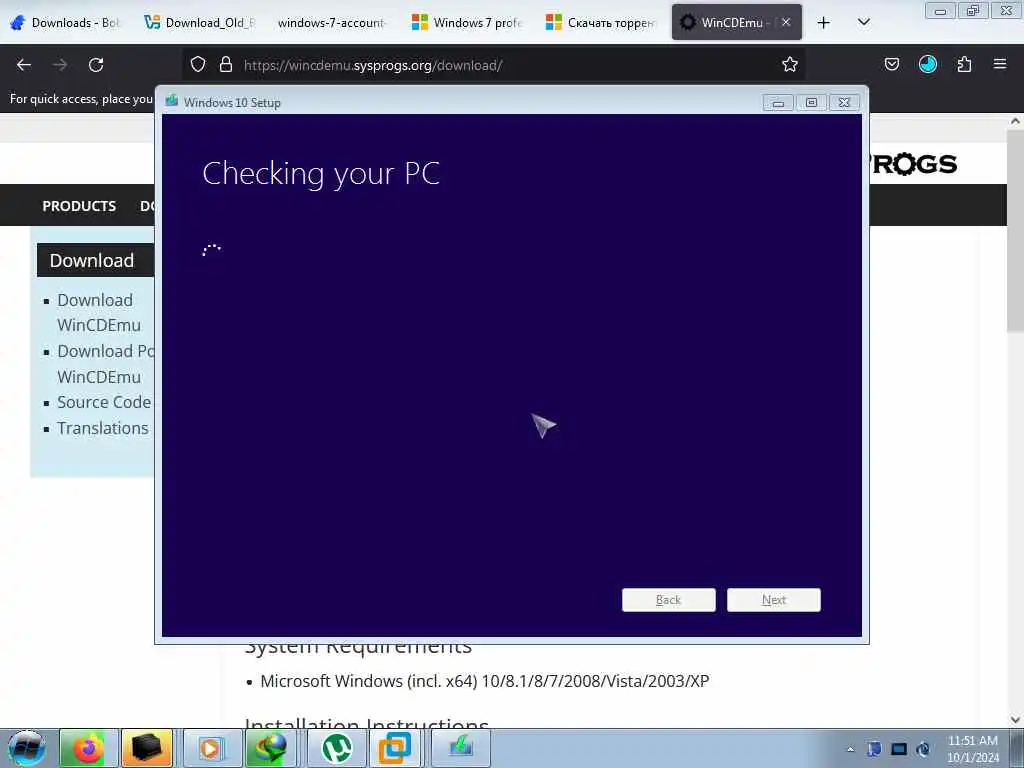Go back in browser history
Screen dimensions: 1024x768
24,65
